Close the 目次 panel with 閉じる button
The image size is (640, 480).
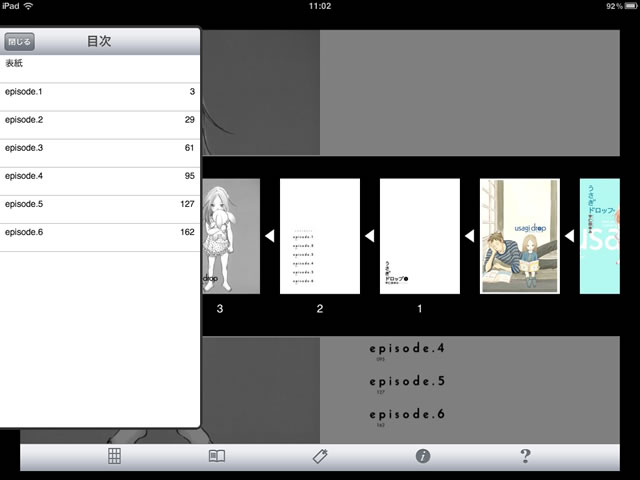[x=19, y=42]
